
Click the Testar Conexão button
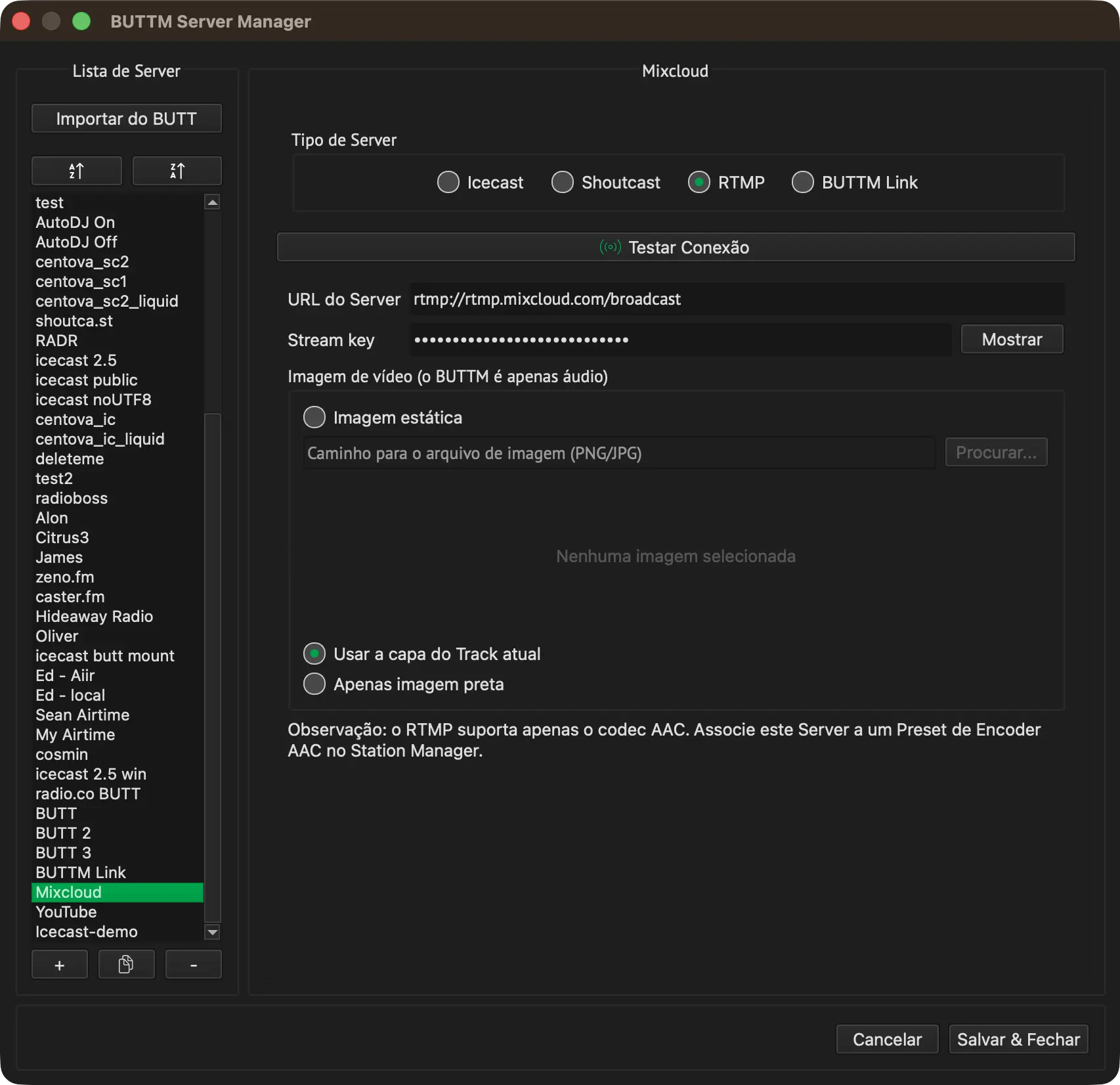[676, 247]
